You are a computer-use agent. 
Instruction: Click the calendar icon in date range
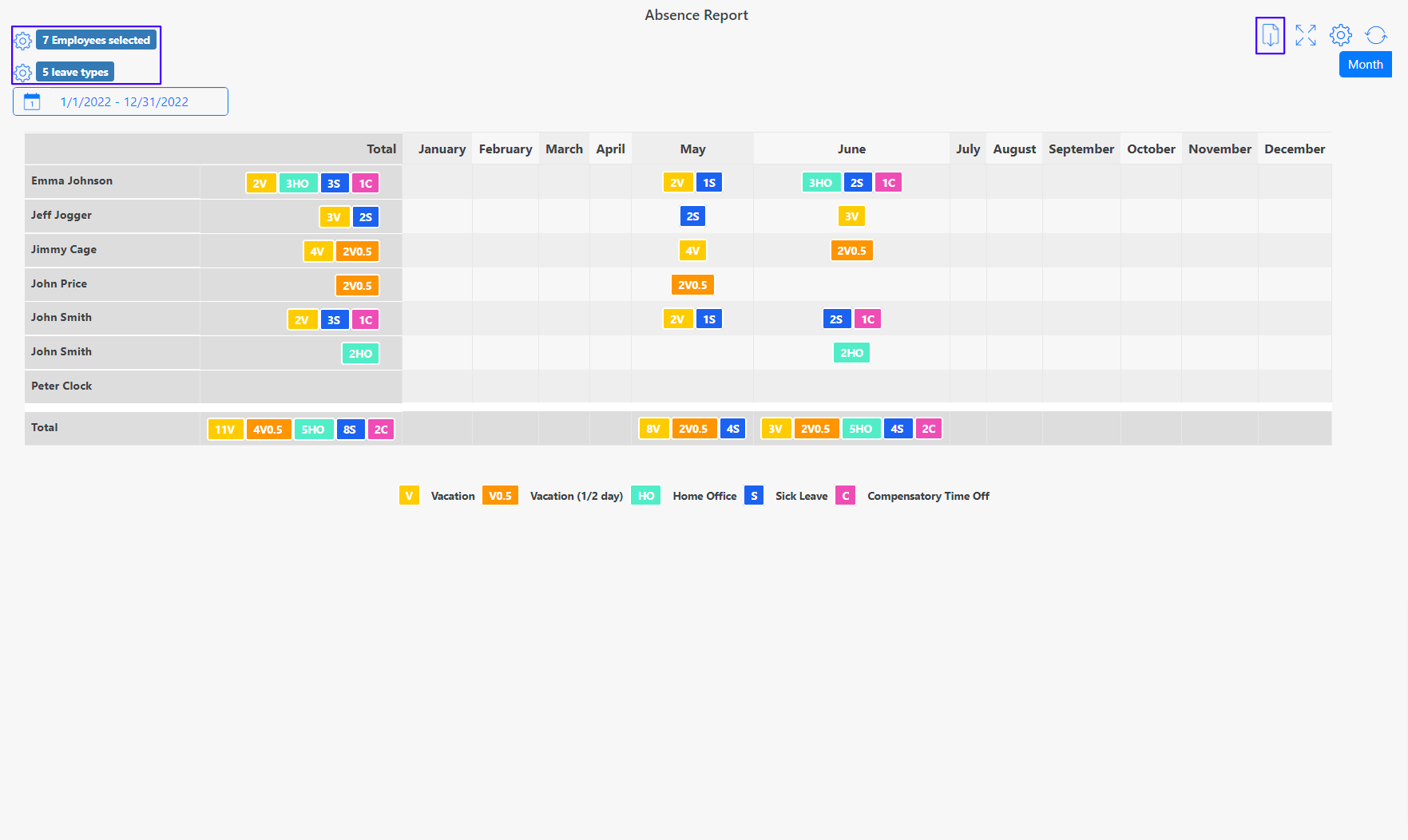point(32,101)
